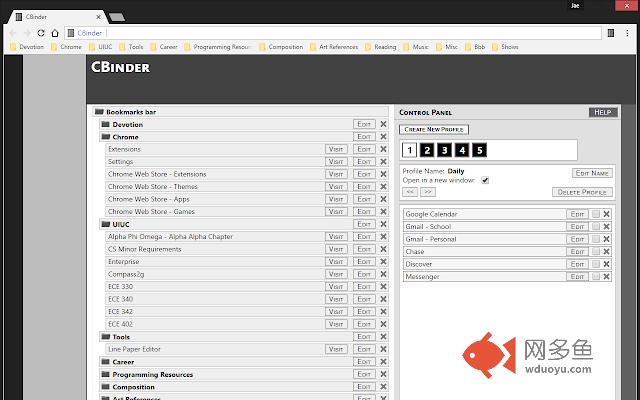The image size is (640, 400).
Task: Reload the page with the browser refresh icon
Action: tap(41, 33)
